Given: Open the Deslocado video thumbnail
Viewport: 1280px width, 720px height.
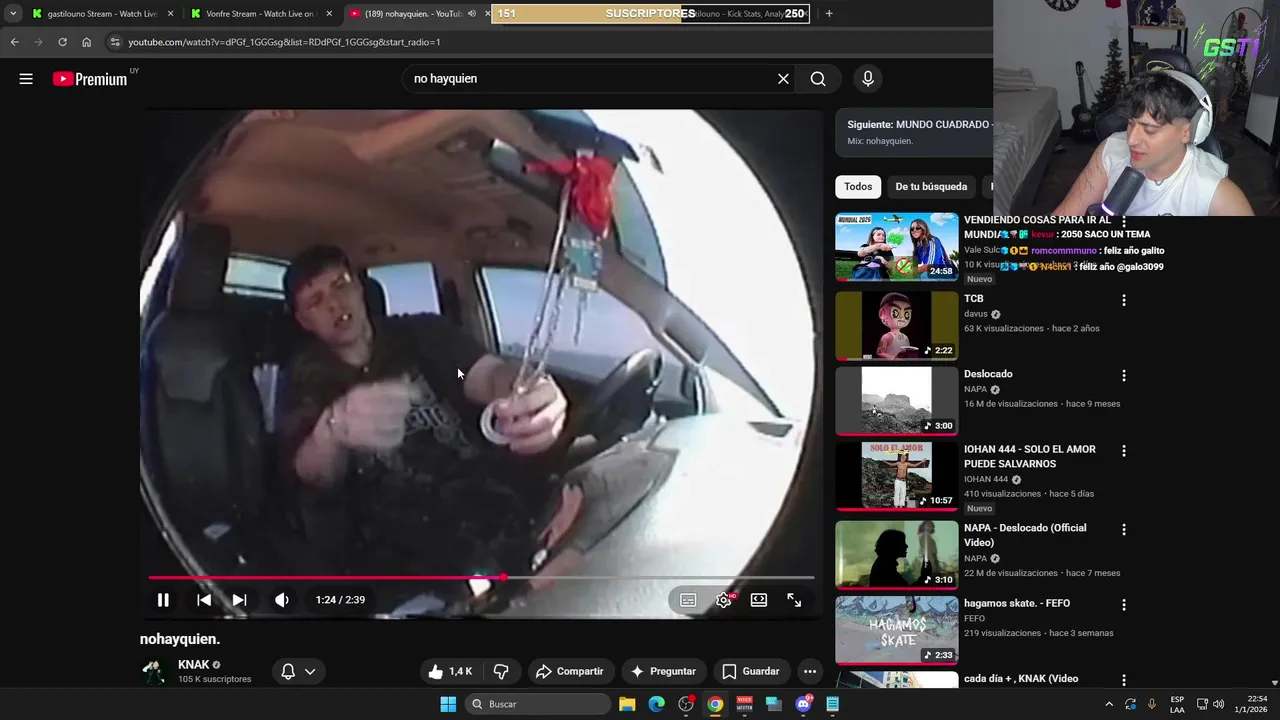Looking at the screenshot, I should tap(897, 400).
